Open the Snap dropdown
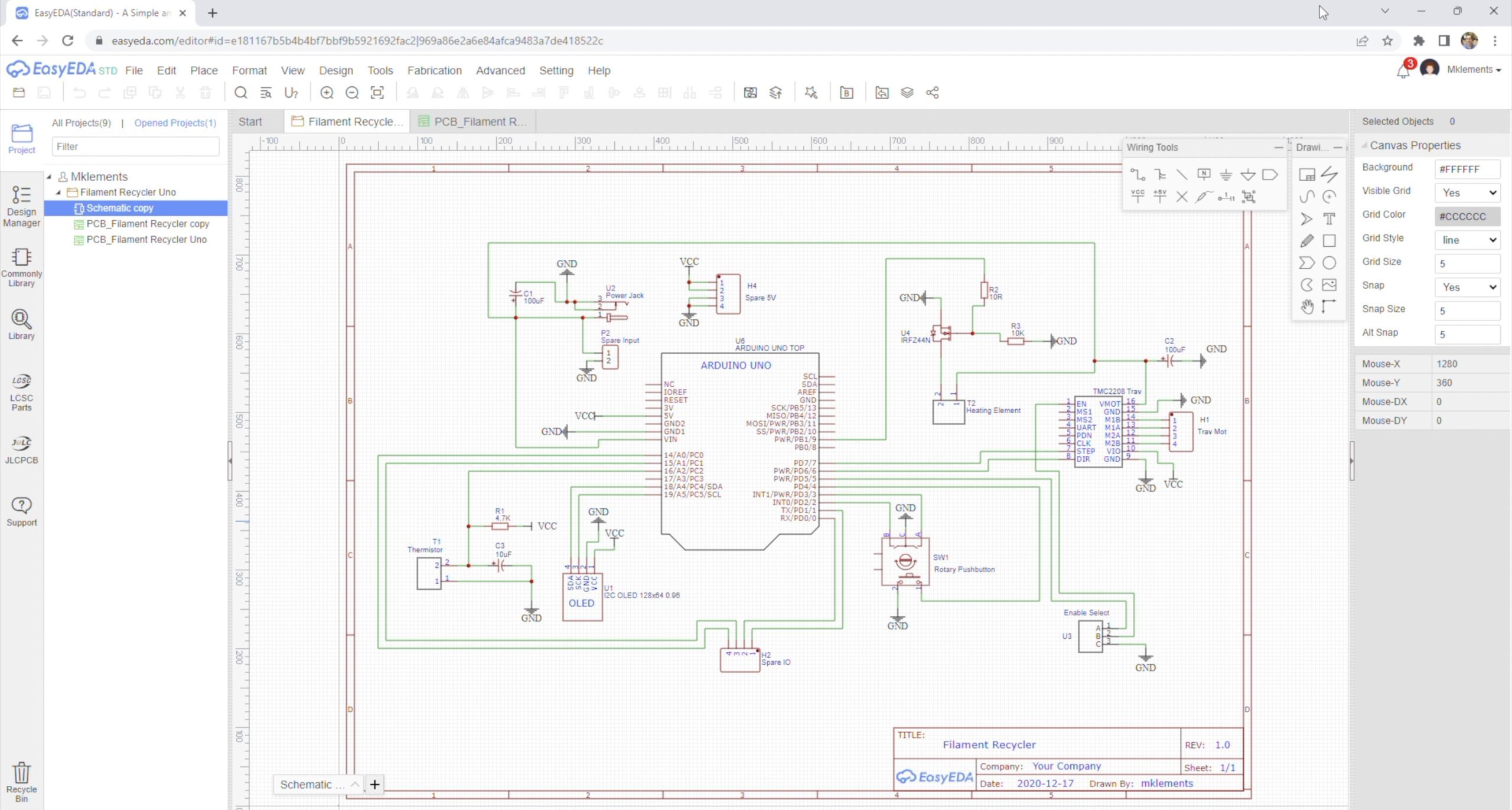1512x810 pixels. [1468, 287]
